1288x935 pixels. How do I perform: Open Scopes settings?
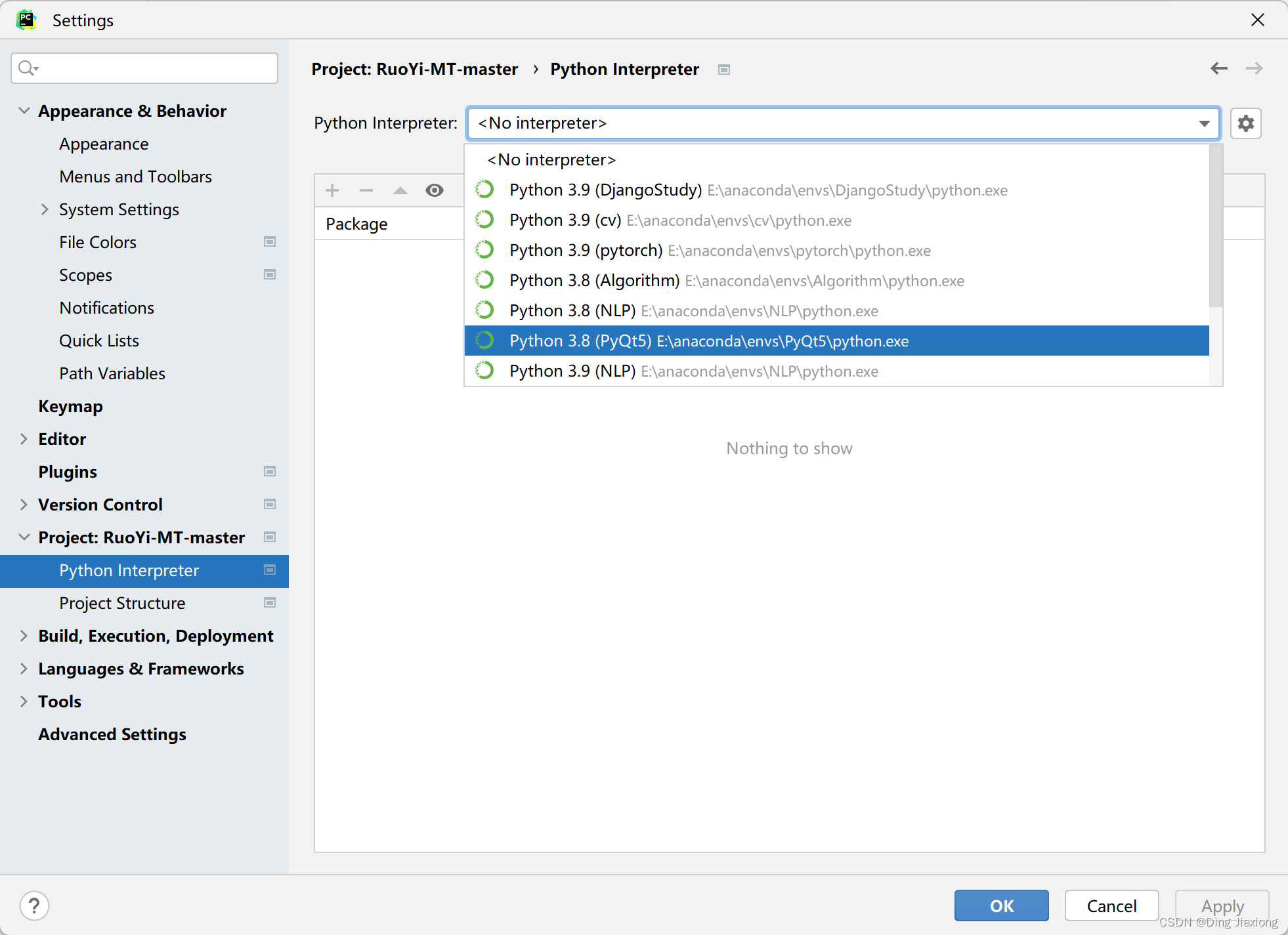point(85,275)
